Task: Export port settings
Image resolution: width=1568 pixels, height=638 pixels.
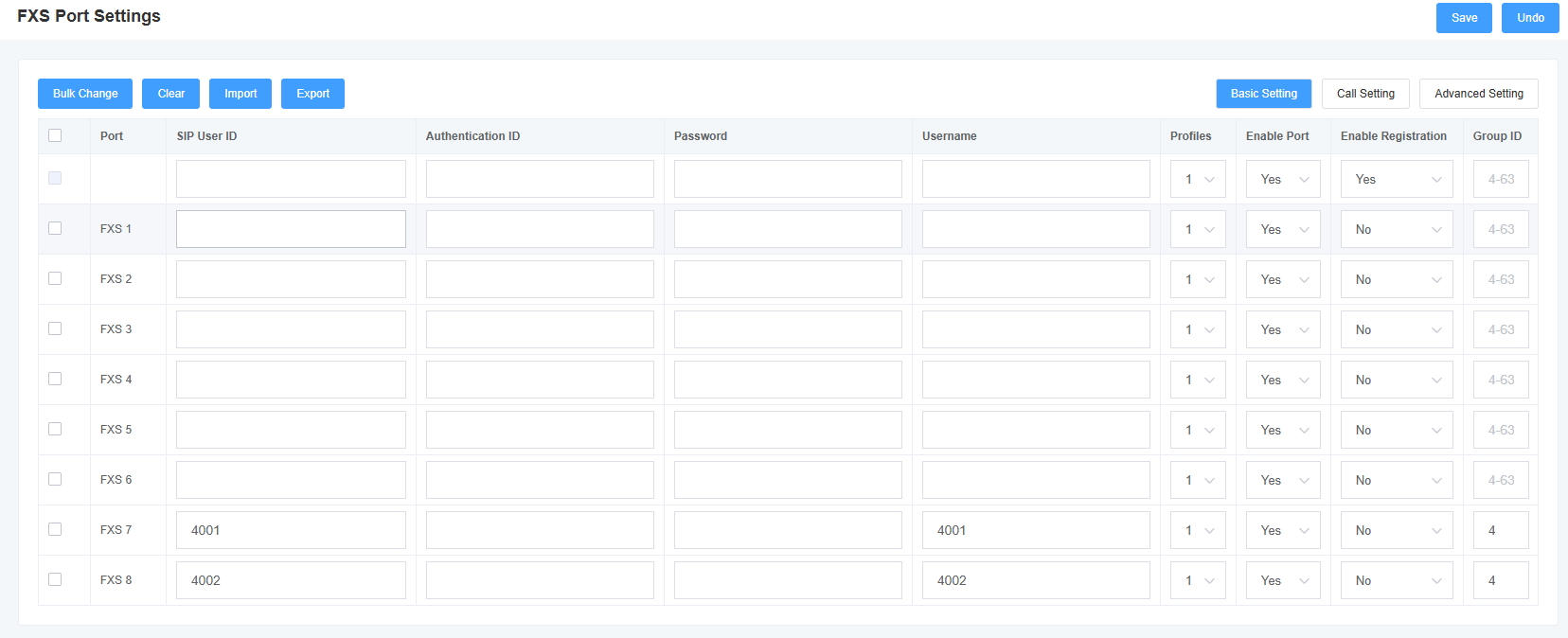Action: tap(312, 94)
